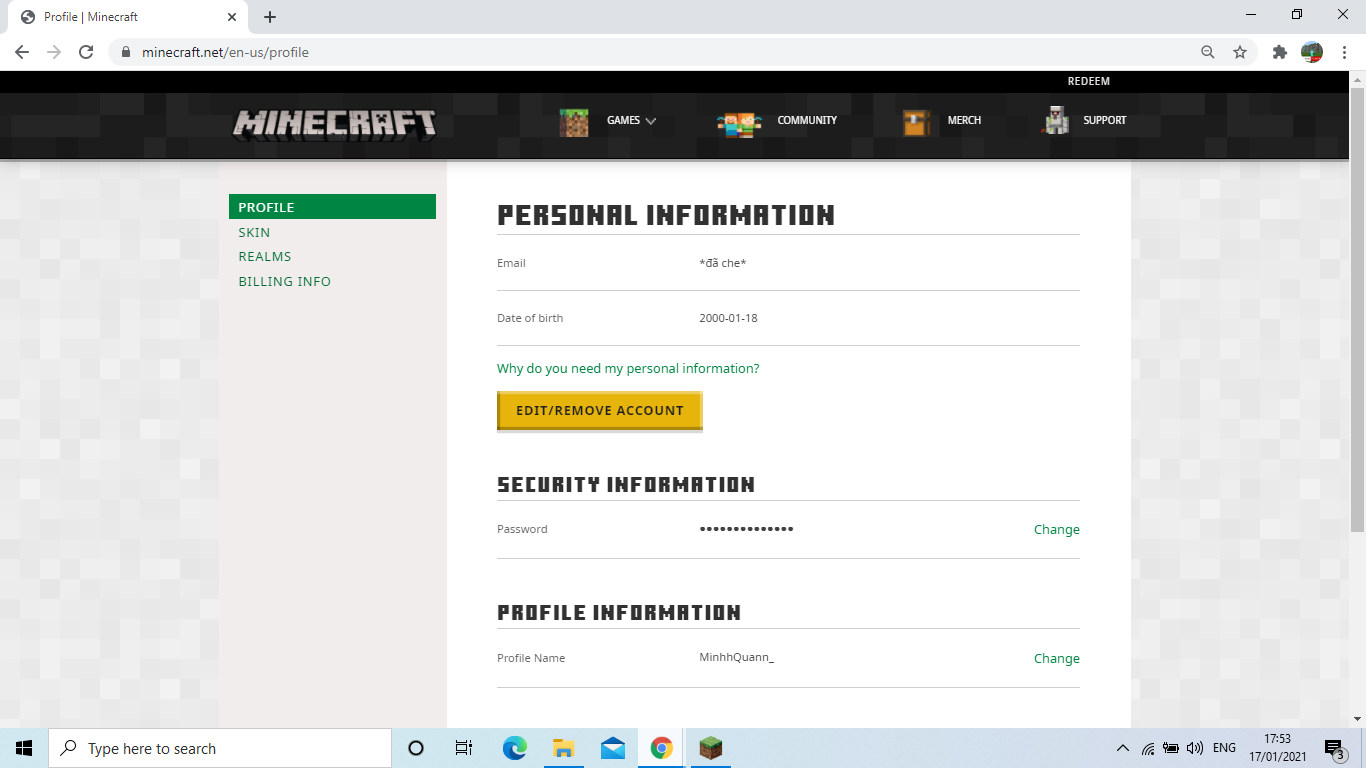Open MERCH via the chest icon
The height and width of the screenshot is (768, 1366).
916,122
